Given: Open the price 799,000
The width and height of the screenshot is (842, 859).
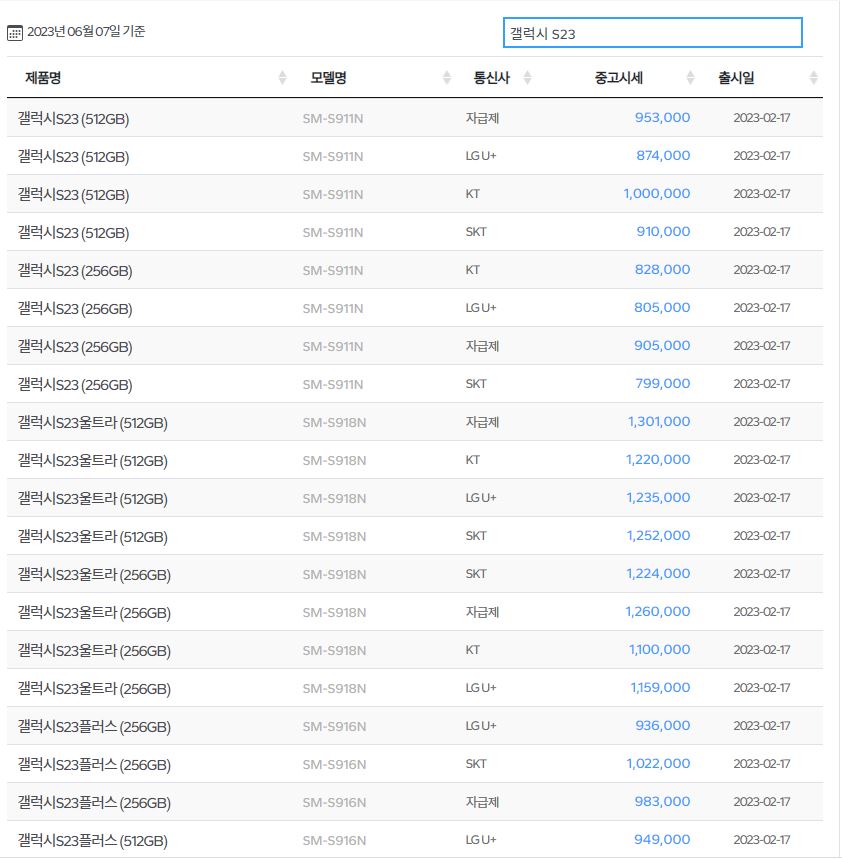Looking at the screenshot, I should 662,383.
